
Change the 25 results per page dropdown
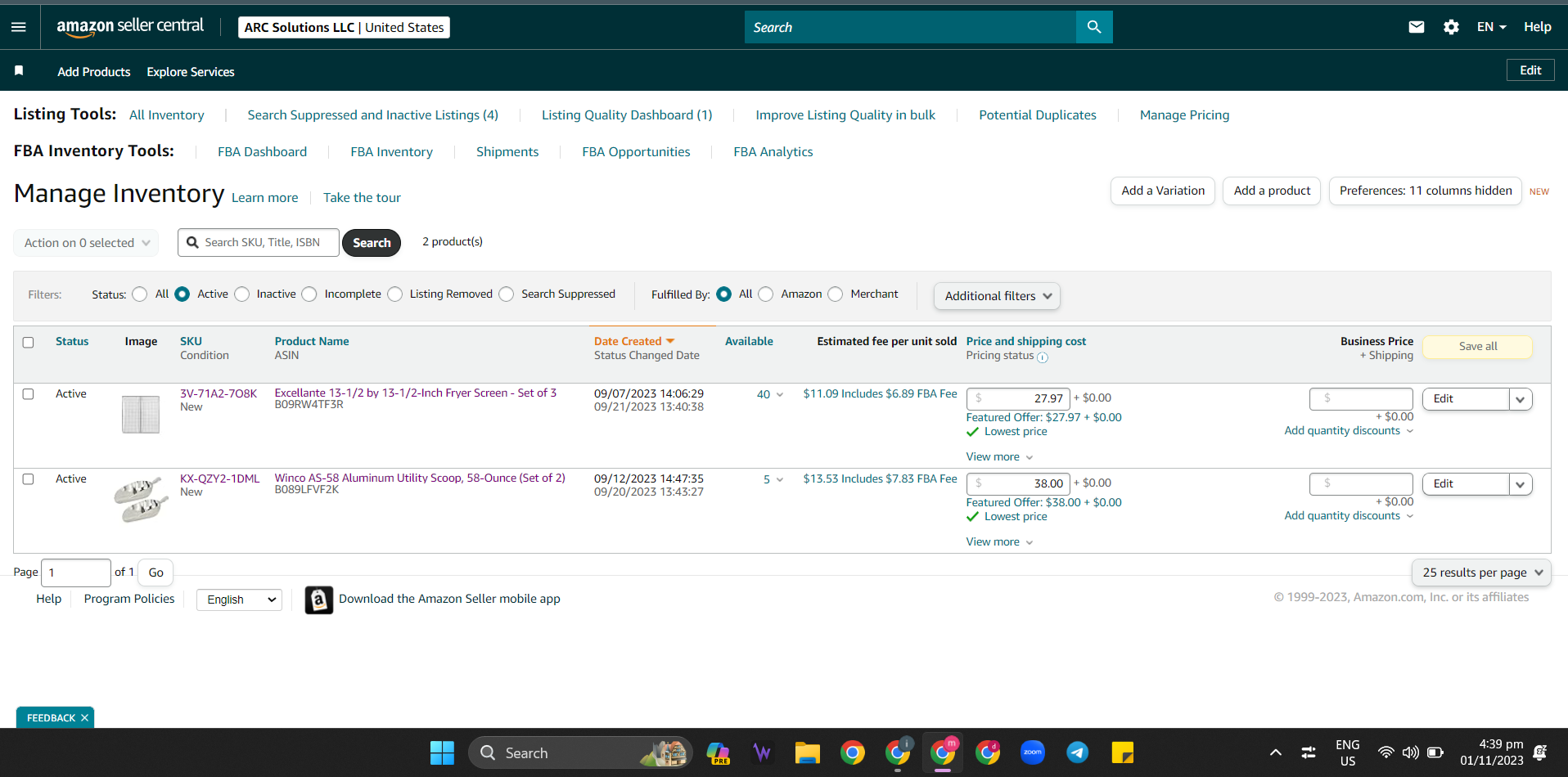coord(1481,573)
